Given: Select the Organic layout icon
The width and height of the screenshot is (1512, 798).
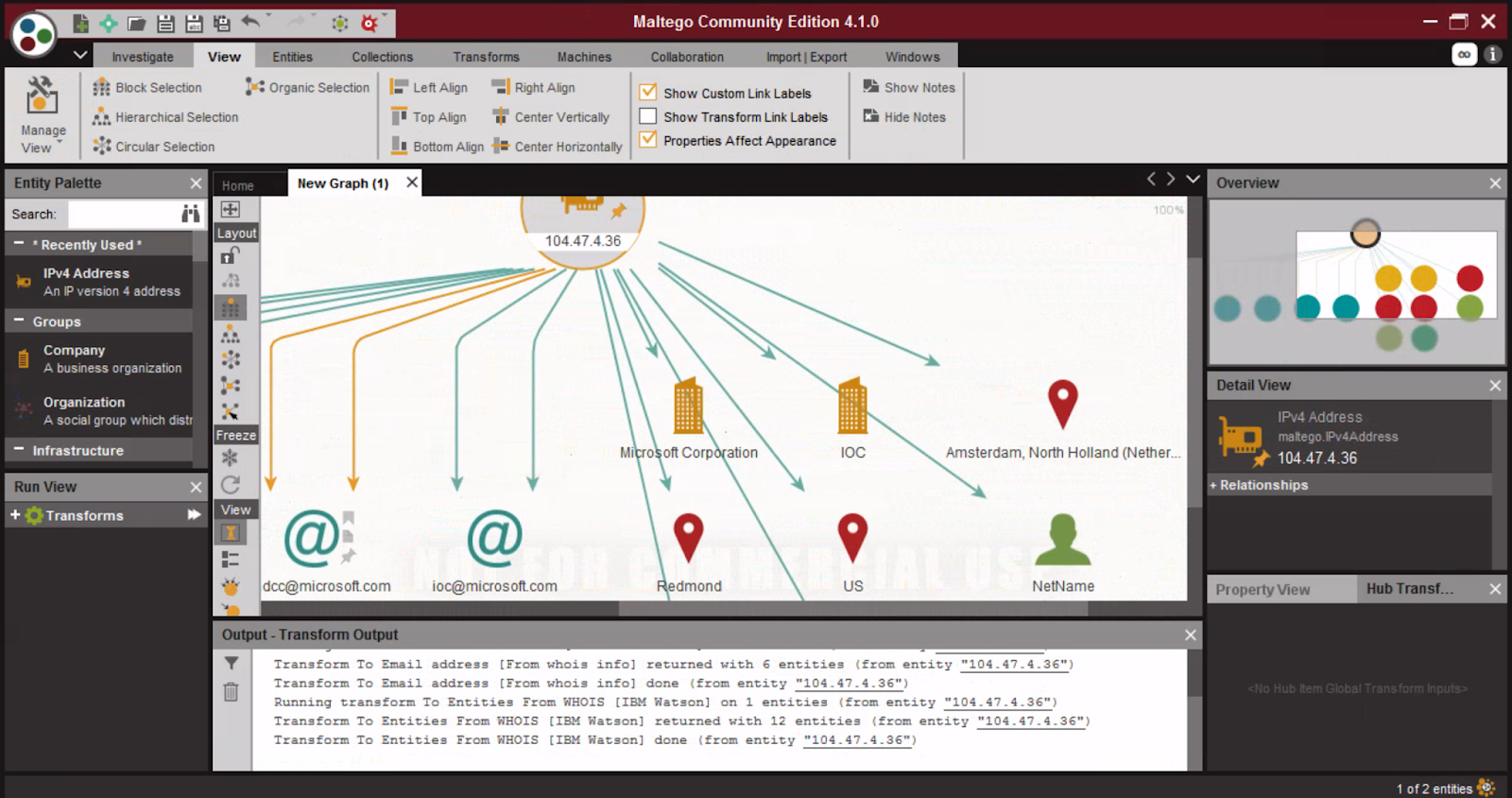Looking at the screenshot, I should point(231,386).
